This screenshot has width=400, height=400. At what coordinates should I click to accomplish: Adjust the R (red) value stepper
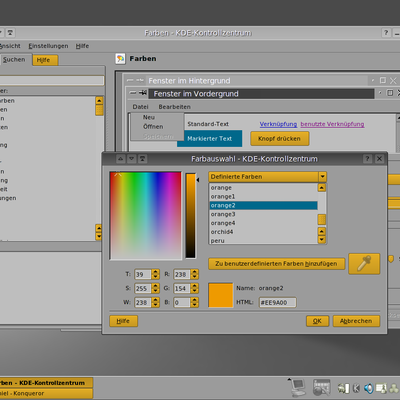tap(195, 274)
